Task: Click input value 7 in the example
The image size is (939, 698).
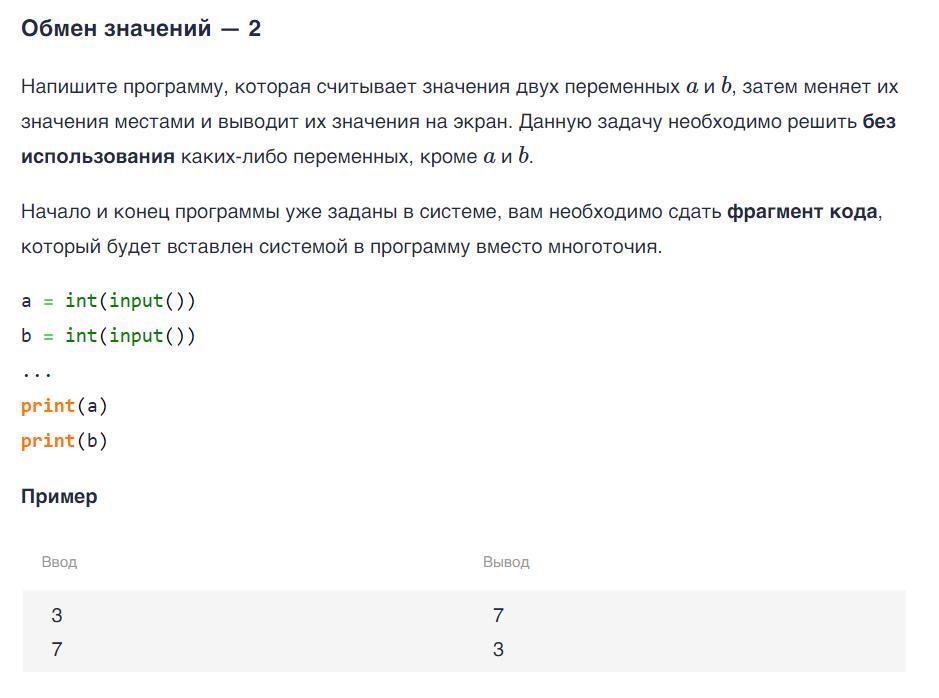Action: (57, 650)
